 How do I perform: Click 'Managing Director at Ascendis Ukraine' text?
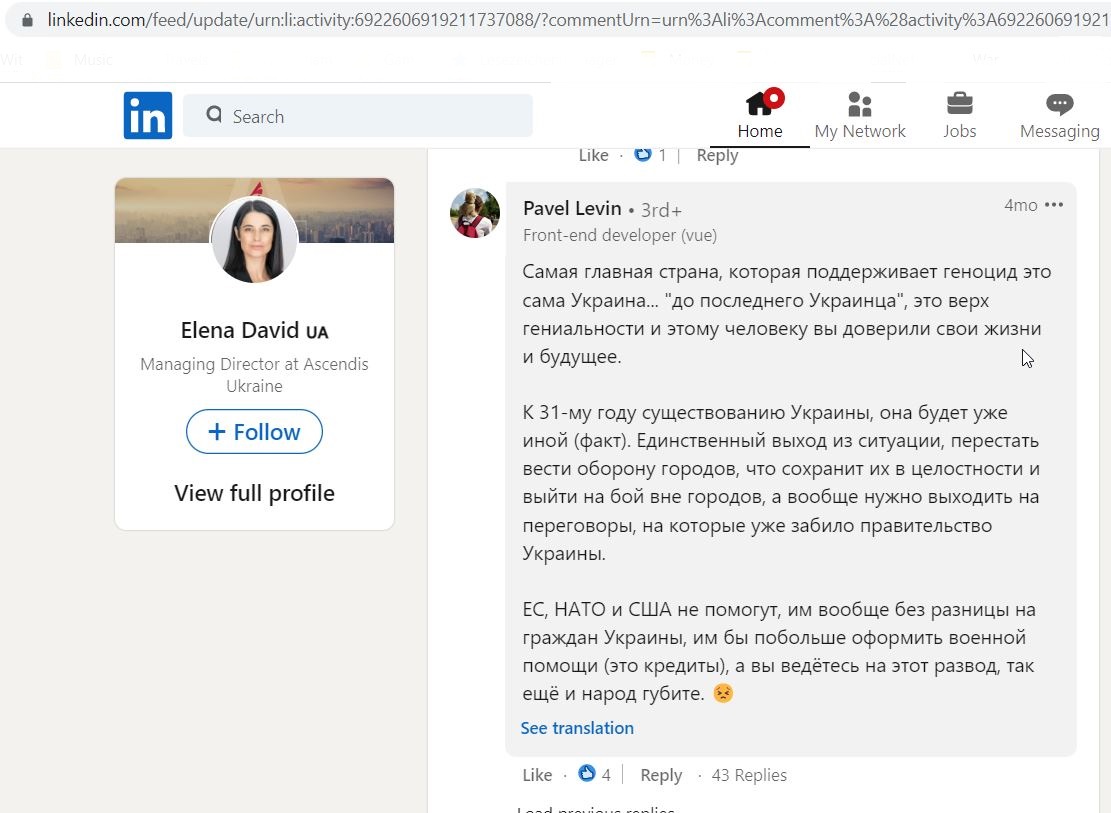pos(254,375)
